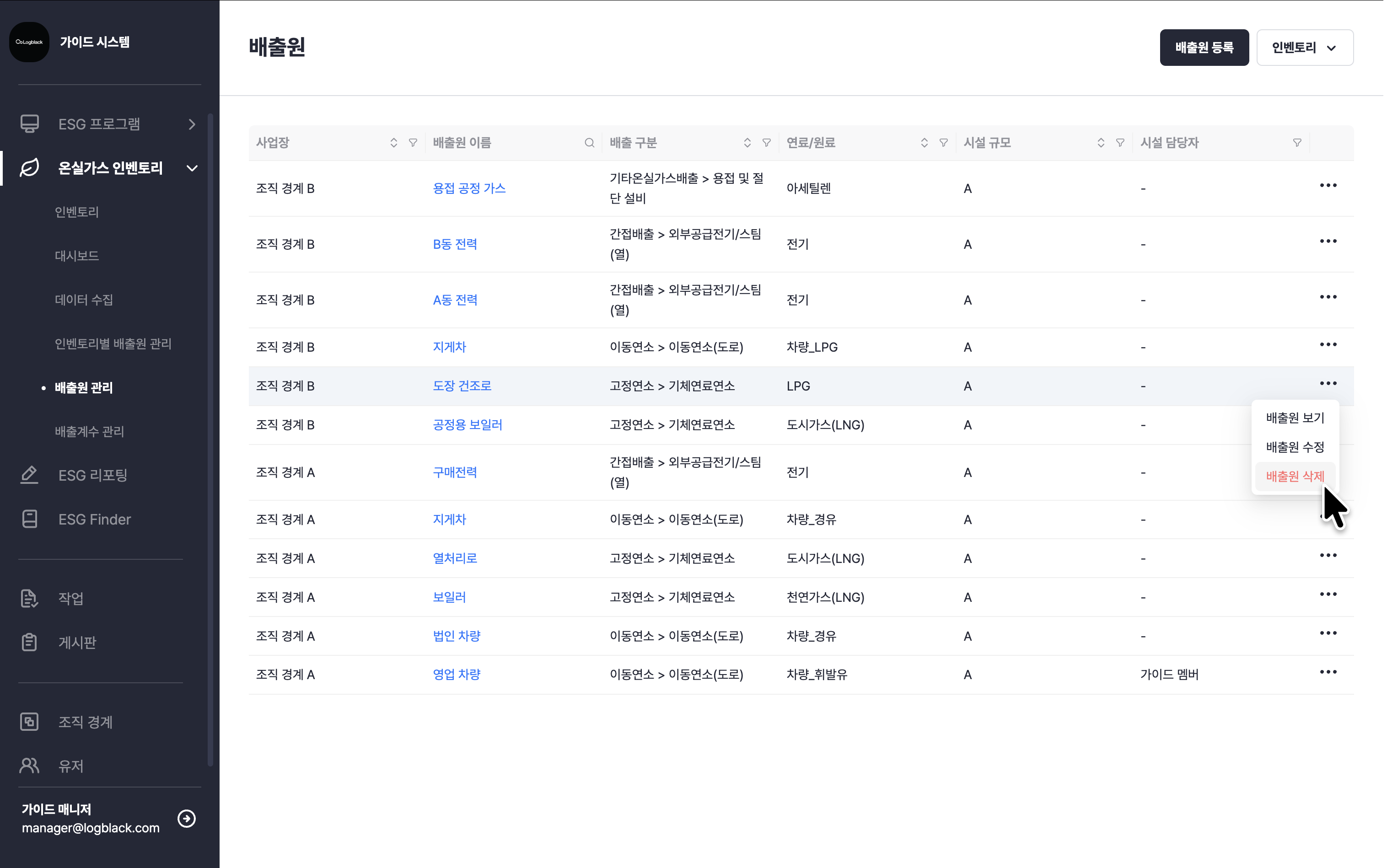Click the logout arrow icon beside manager email
The image size is (1387, 868).
point(187,818)
